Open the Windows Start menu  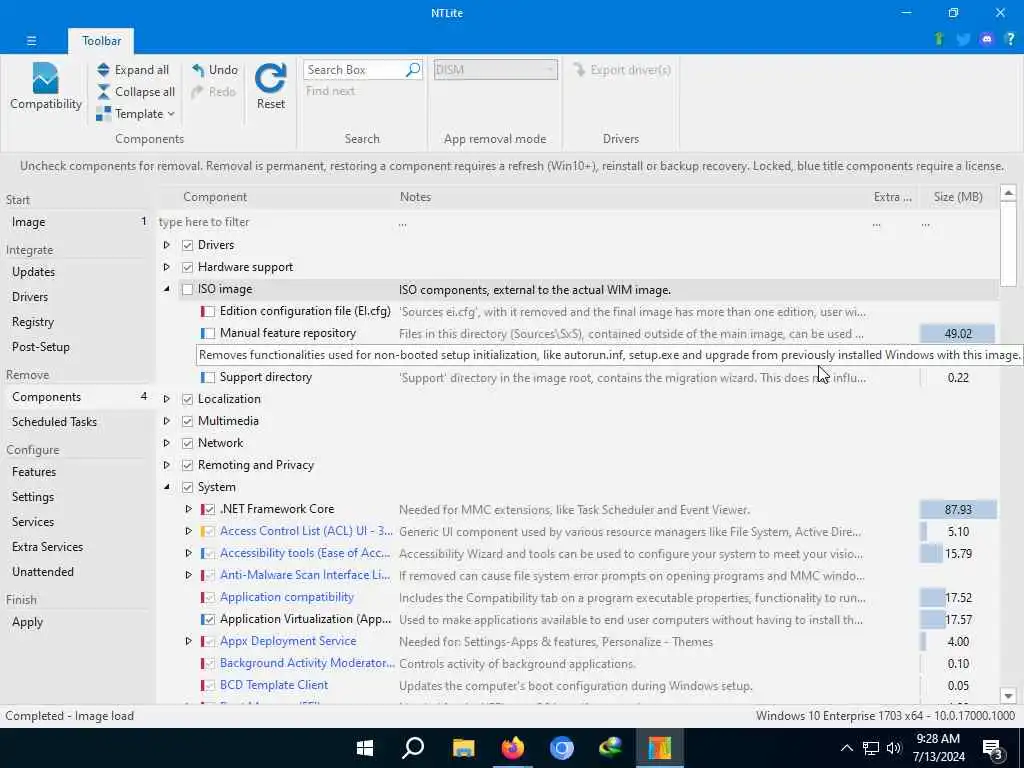pos(365,748)
